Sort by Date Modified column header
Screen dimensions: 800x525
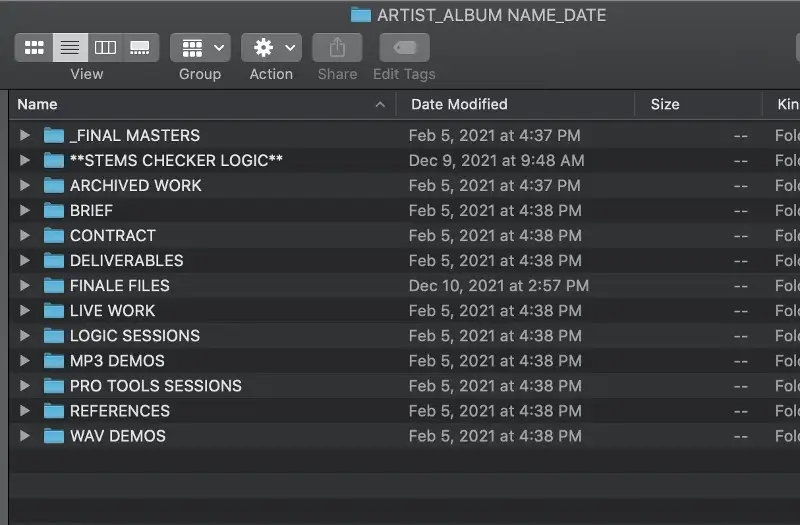(x=459, y=104)
